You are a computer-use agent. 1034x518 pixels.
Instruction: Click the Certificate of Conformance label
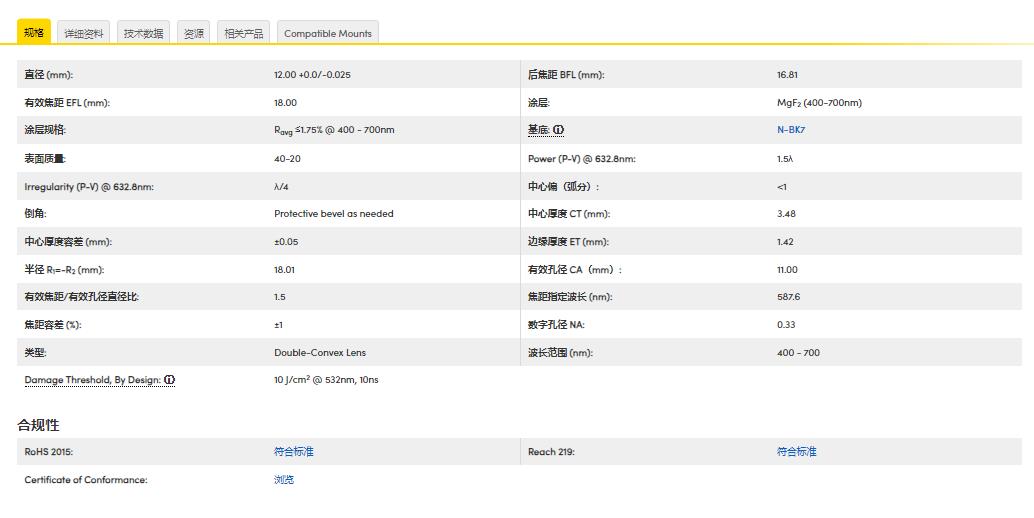pos(86,480)
